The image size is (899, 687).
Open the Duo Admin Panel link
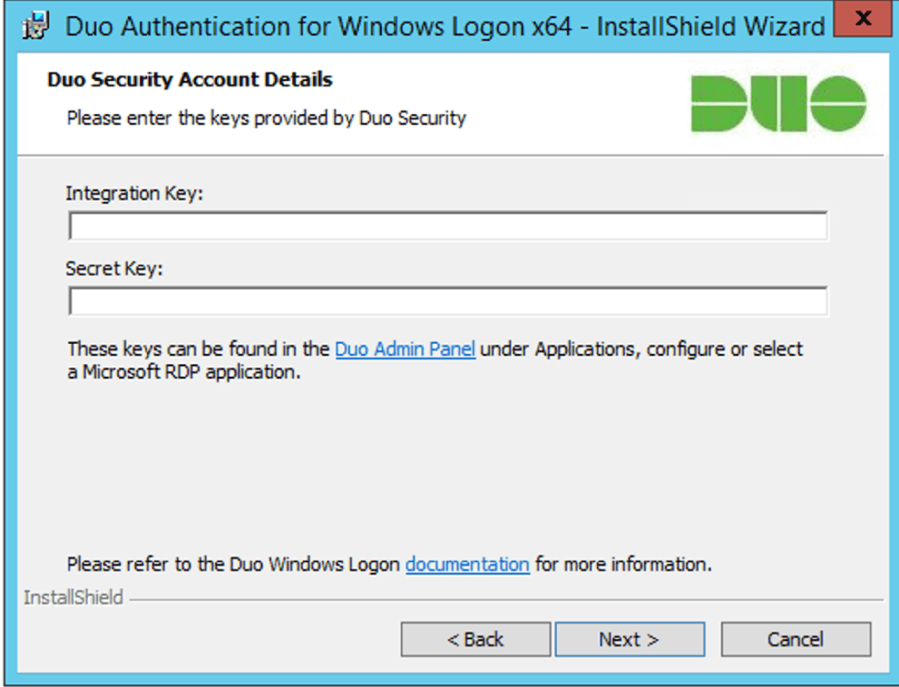click(x=405, y=350)
